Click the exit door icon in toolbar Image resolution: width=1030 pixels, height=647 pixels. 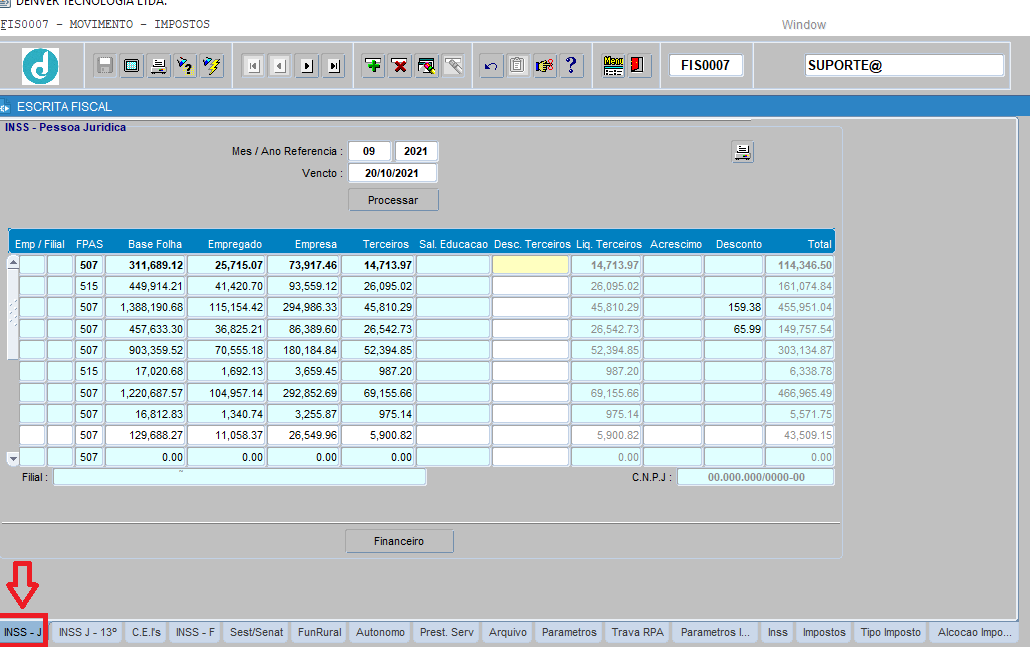[639, 66]
